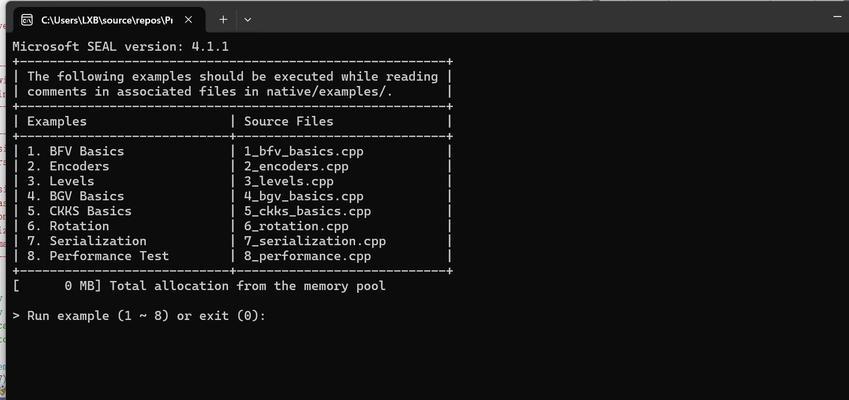This screenshot has height=400, width=849.
Task: Click the 2. Encoders entry
Action: pyautogui.click(x=68, y=166)
